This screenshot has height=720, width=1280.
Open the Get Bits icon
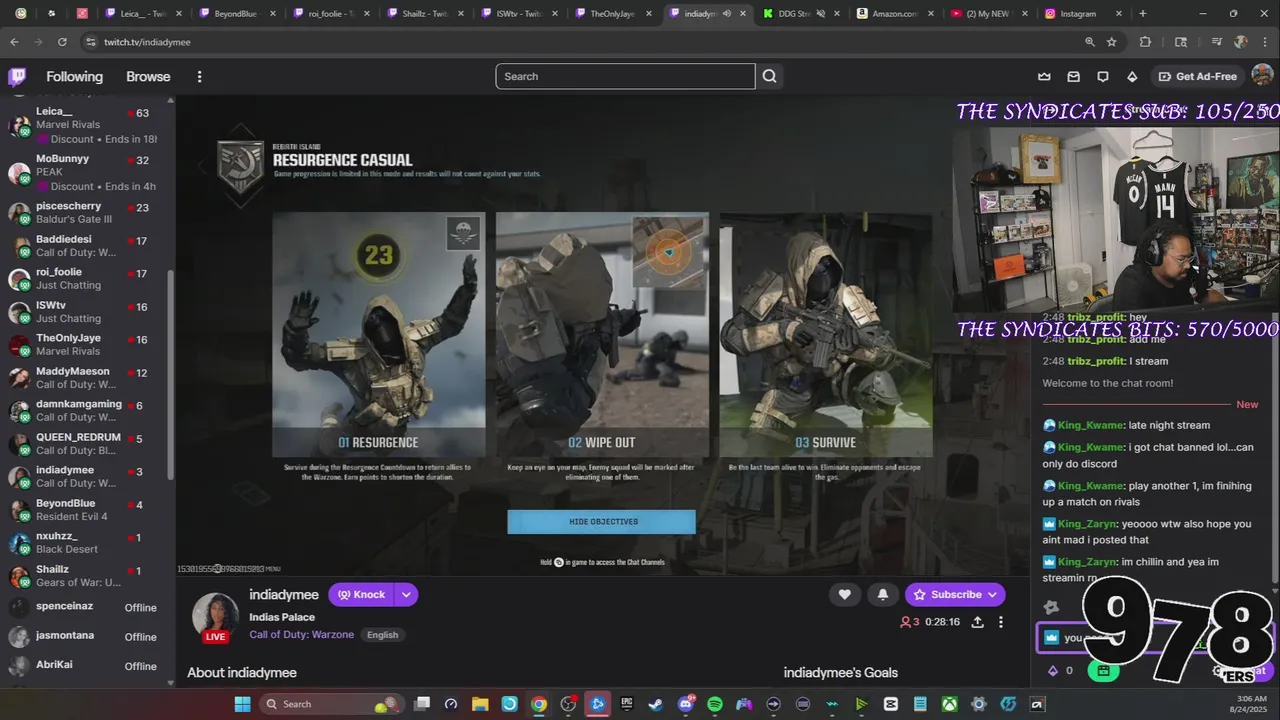1132,77
